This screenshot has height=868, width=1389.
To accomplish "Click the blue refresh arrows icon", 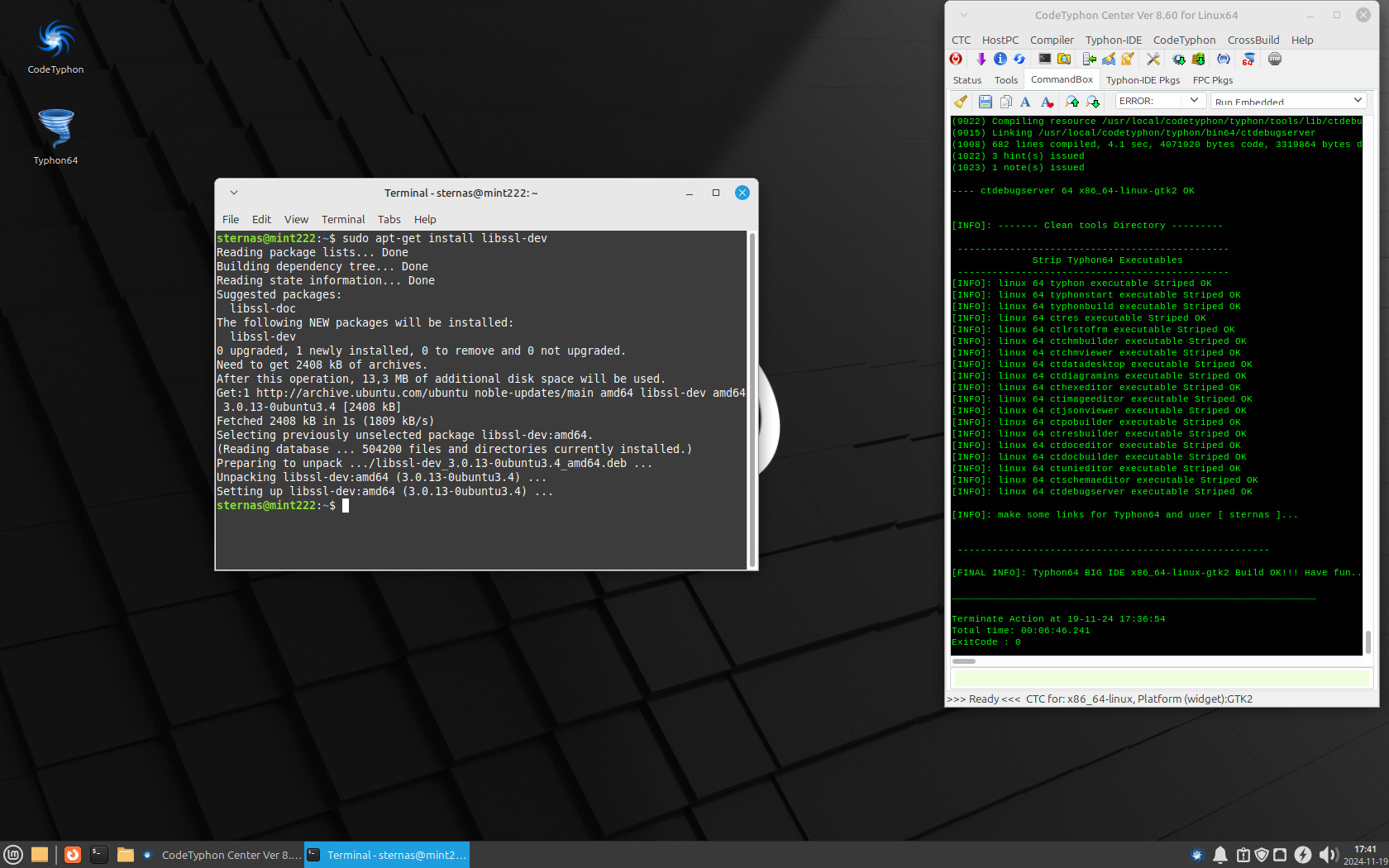I will (1019, 59).
